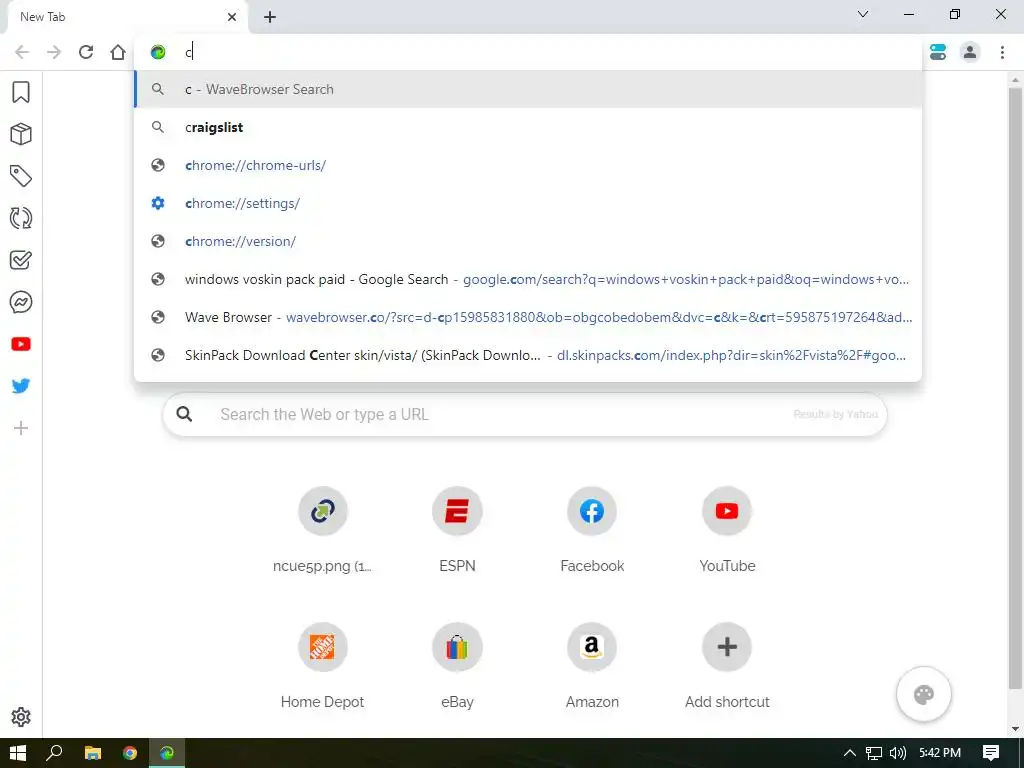This screenshot has height=768, width=1024.
Task: Open YouTube from the left sidebar
Action: tap(21, 344)
